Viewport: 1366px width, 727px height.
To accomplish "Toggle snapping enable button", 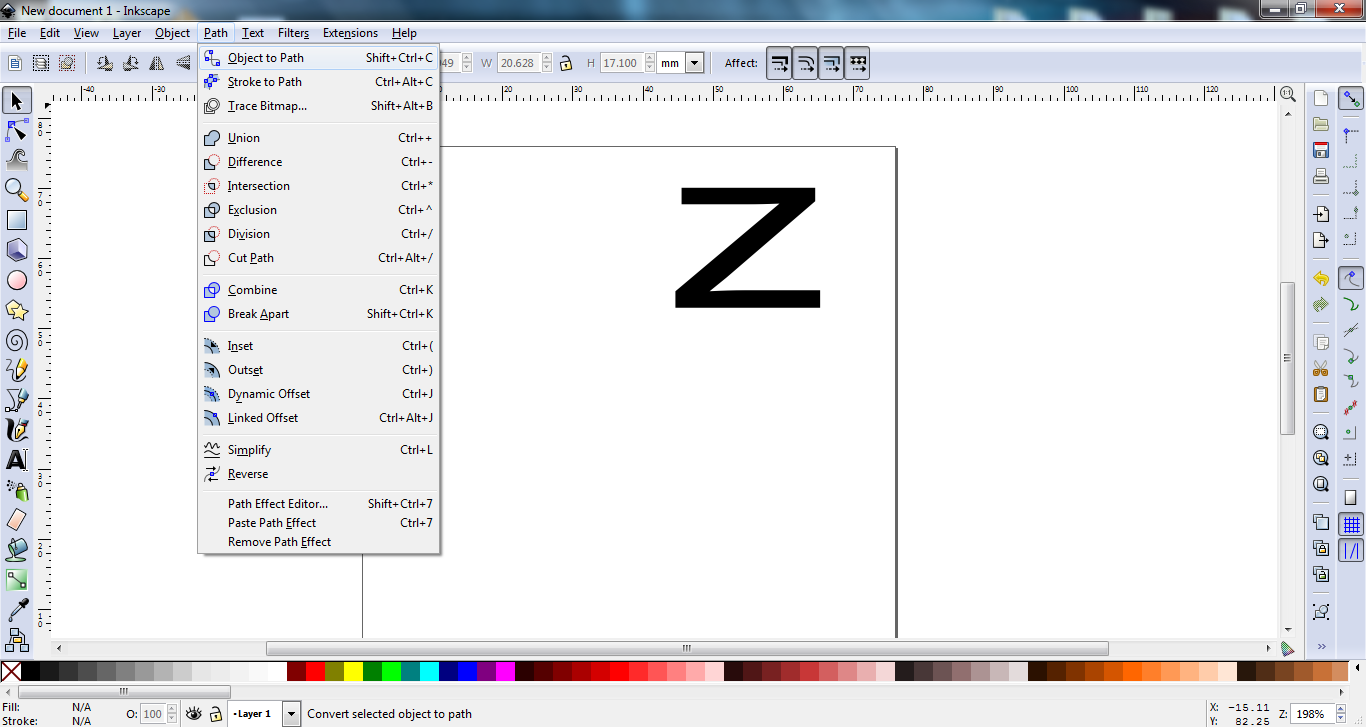I will pyautogui.click(x=1352, y=98).
